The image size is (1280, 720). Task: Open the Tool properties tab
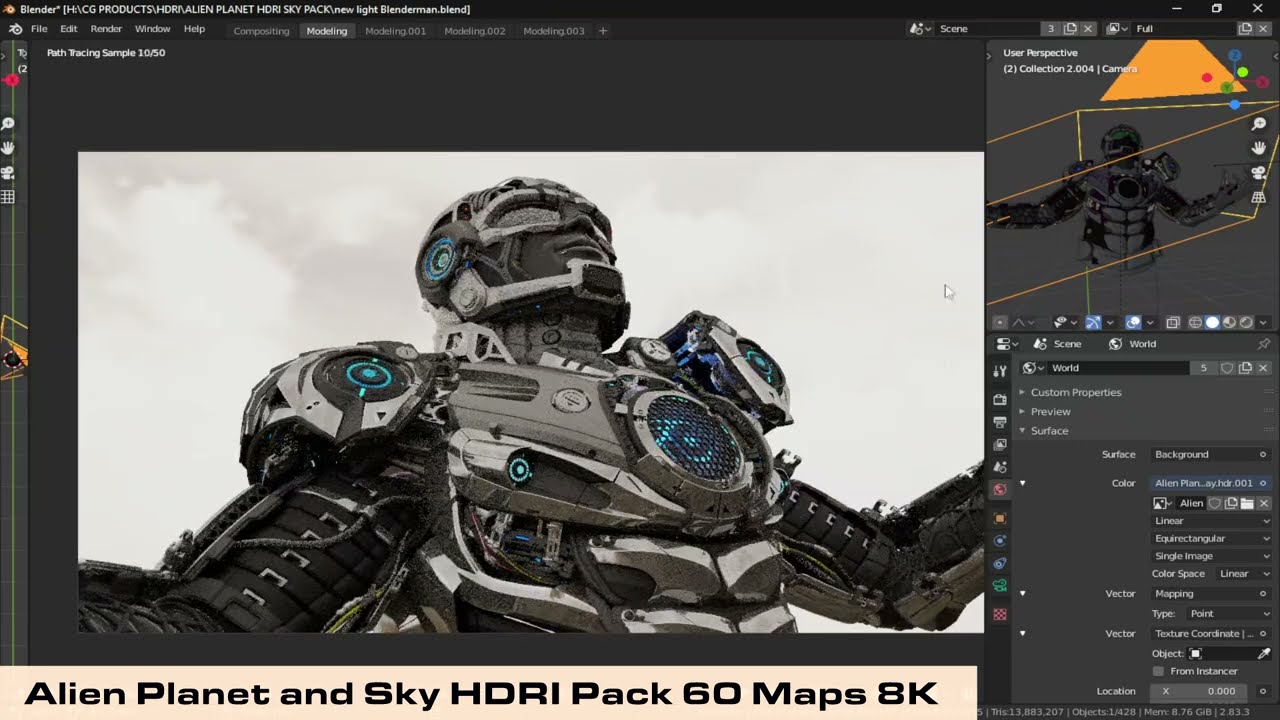[x=999, y=371]
